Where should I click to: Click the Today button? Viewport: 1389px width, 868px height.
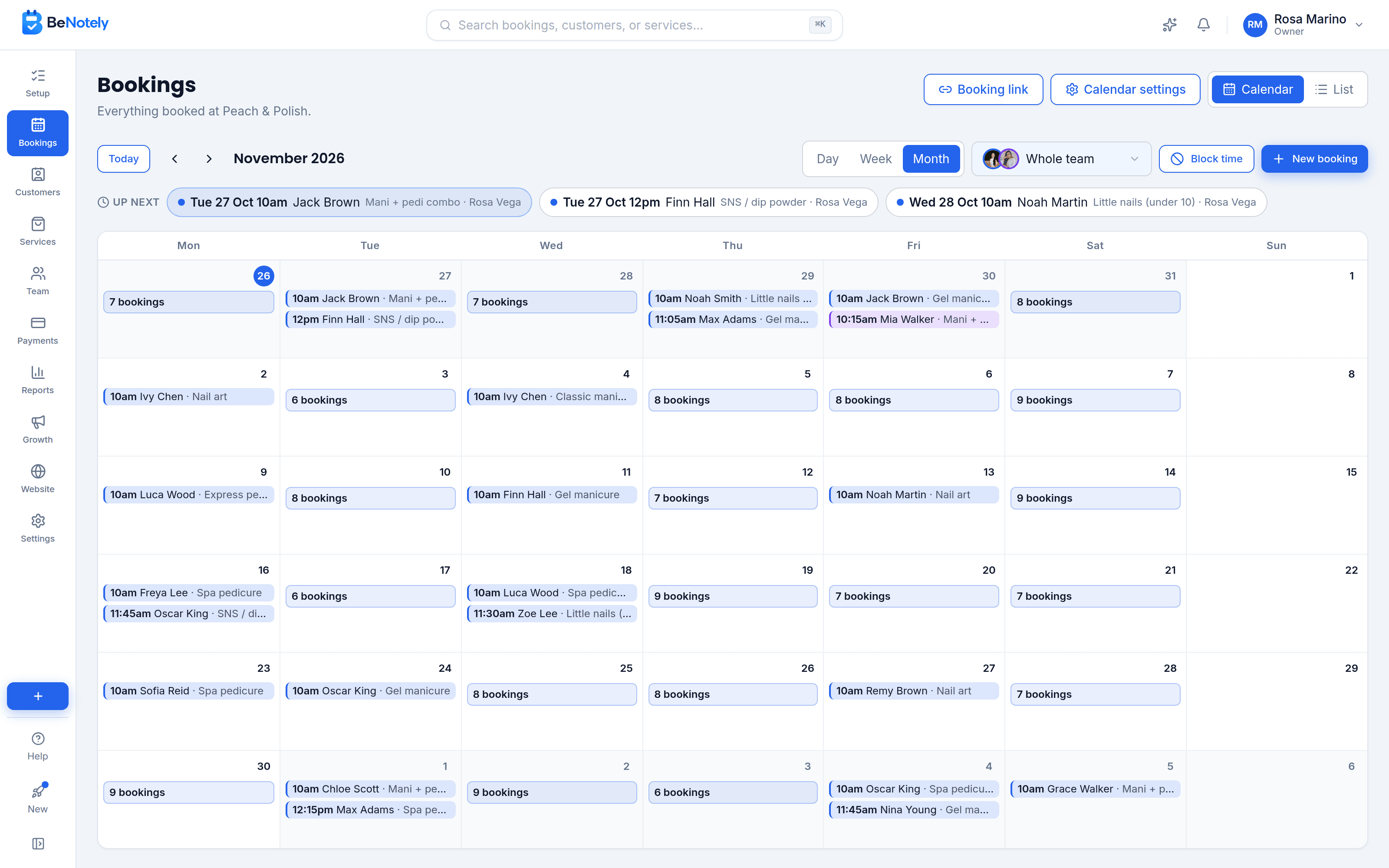(x=123, y=159)
